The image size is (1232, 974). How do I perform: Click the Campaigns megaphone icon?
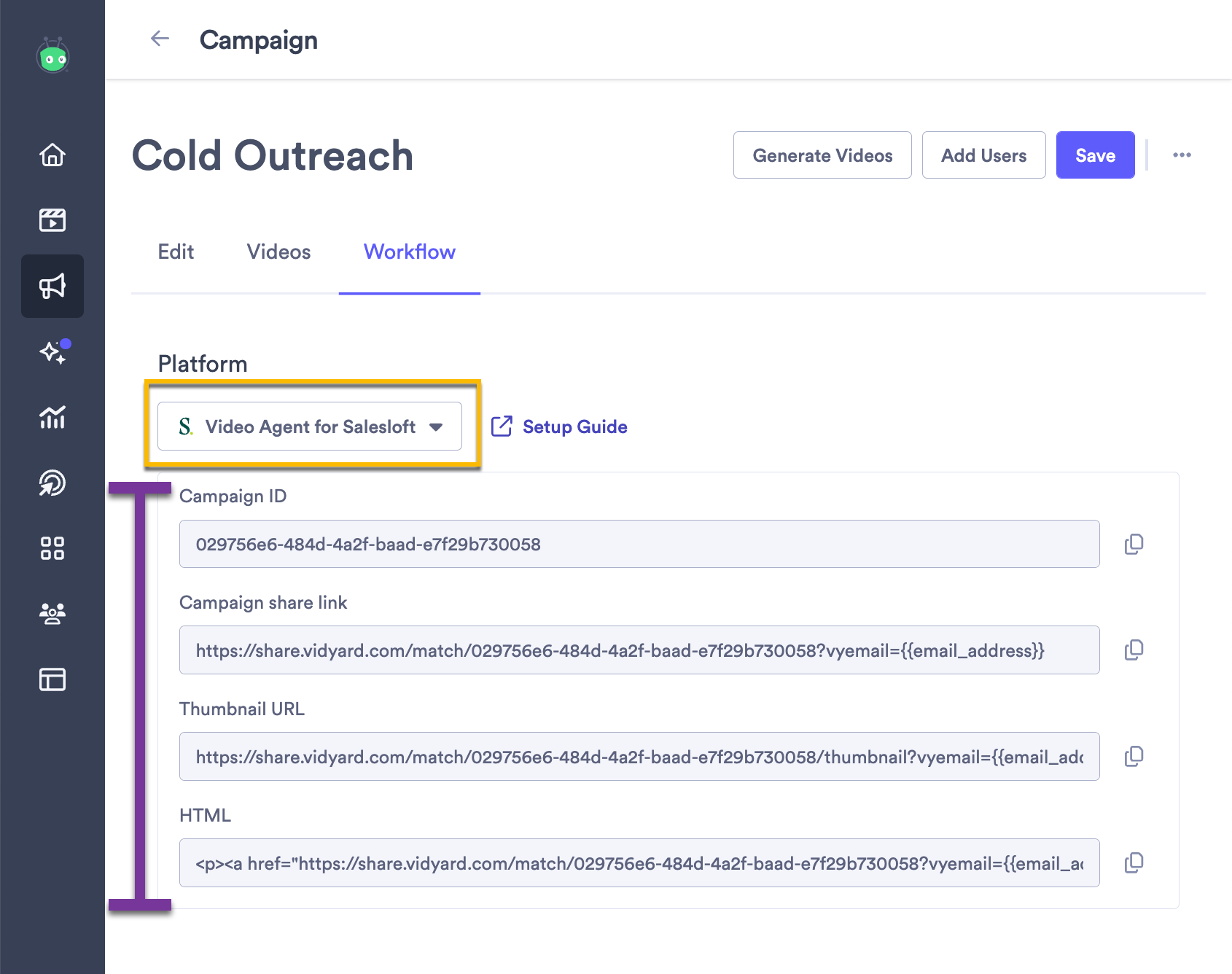point(52,286)
